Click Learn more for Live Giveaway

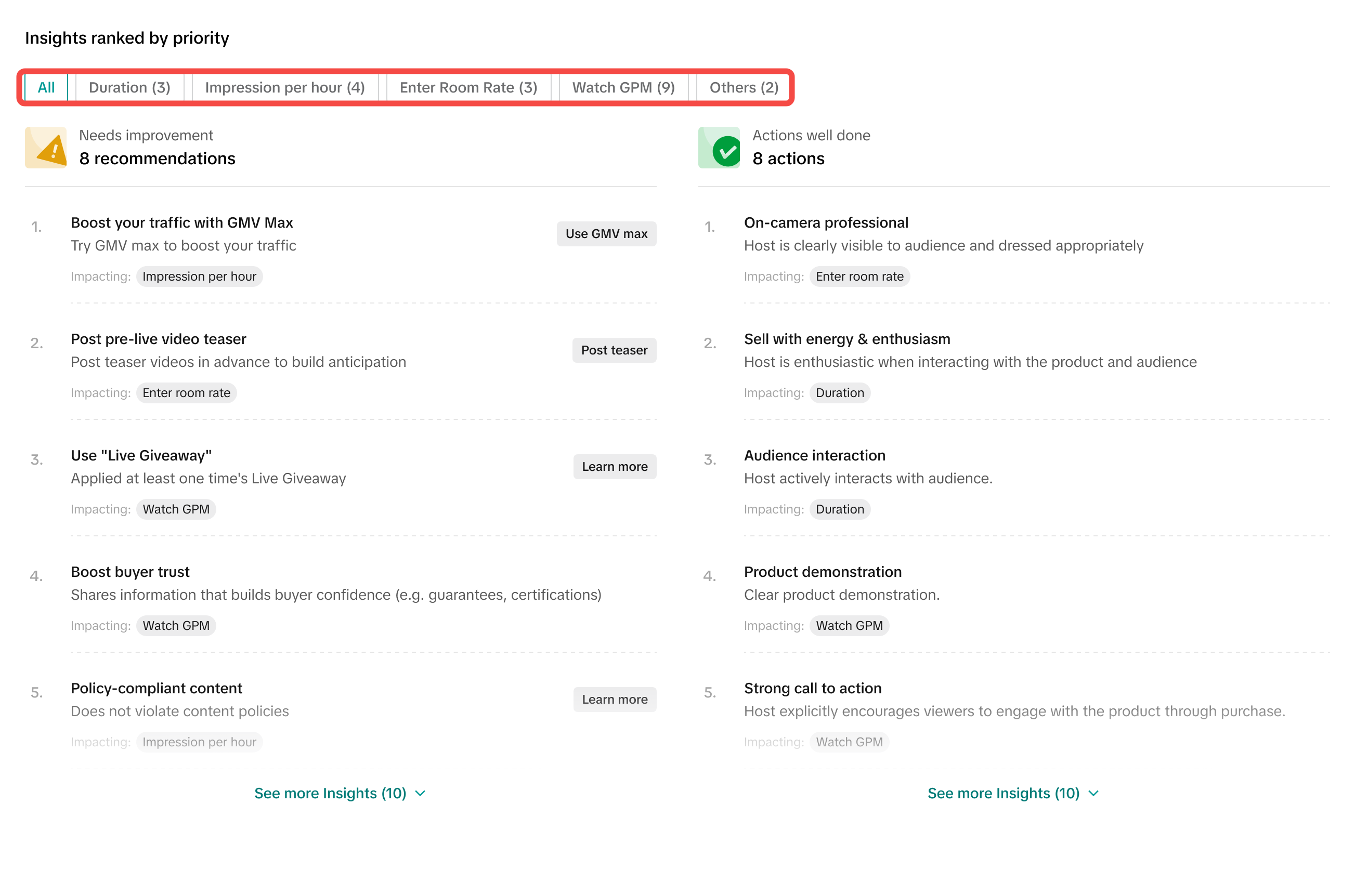[615, 467]
